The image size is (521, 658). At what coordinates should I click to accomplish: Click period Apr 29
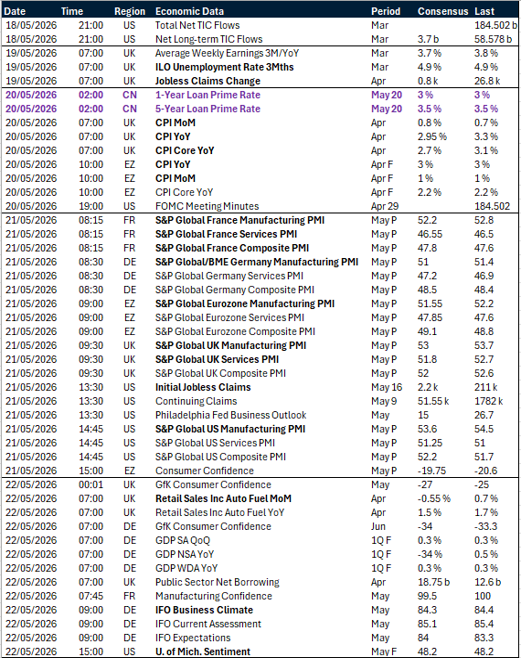click(x=385, y=206)
